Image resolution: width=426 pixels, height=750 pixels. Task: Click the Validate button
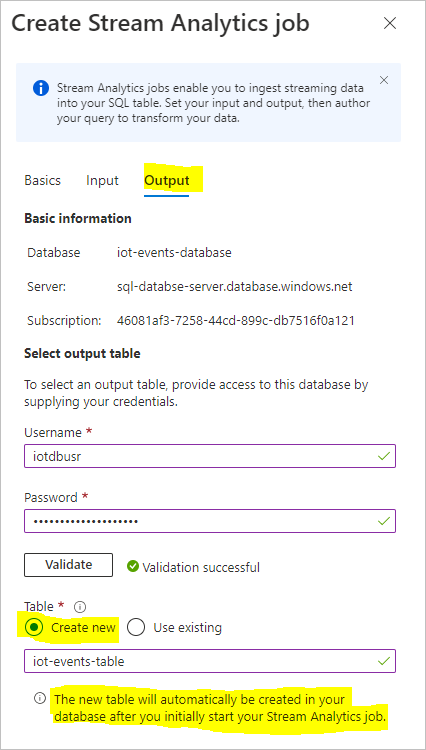68,565
